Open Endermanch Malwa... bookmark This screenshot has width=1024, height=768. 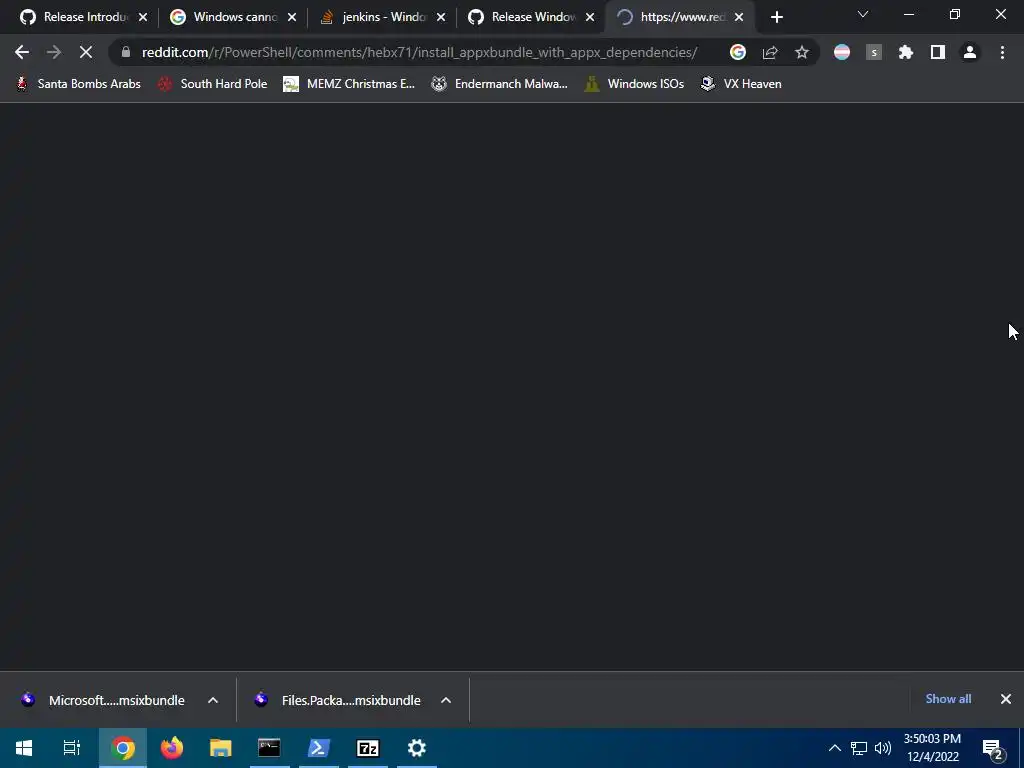[x=499, y=84]
